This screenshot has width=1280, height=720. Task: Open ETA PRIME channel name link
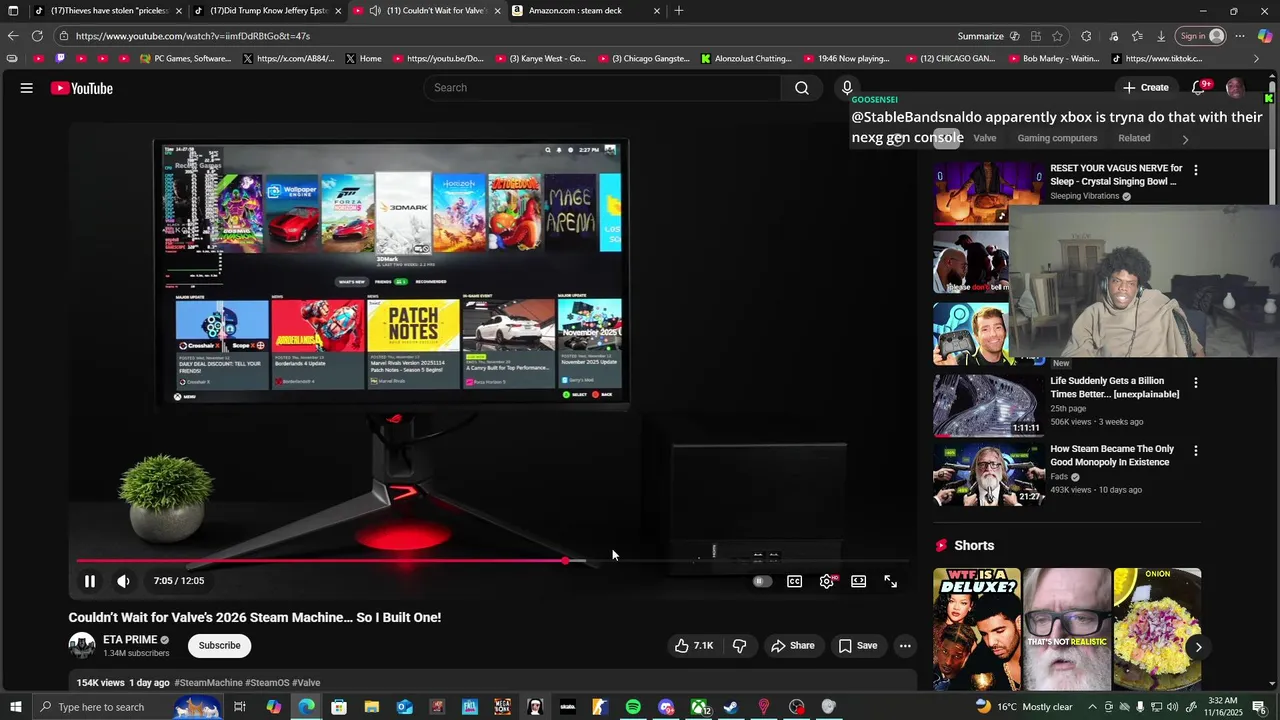click(130, 640)
